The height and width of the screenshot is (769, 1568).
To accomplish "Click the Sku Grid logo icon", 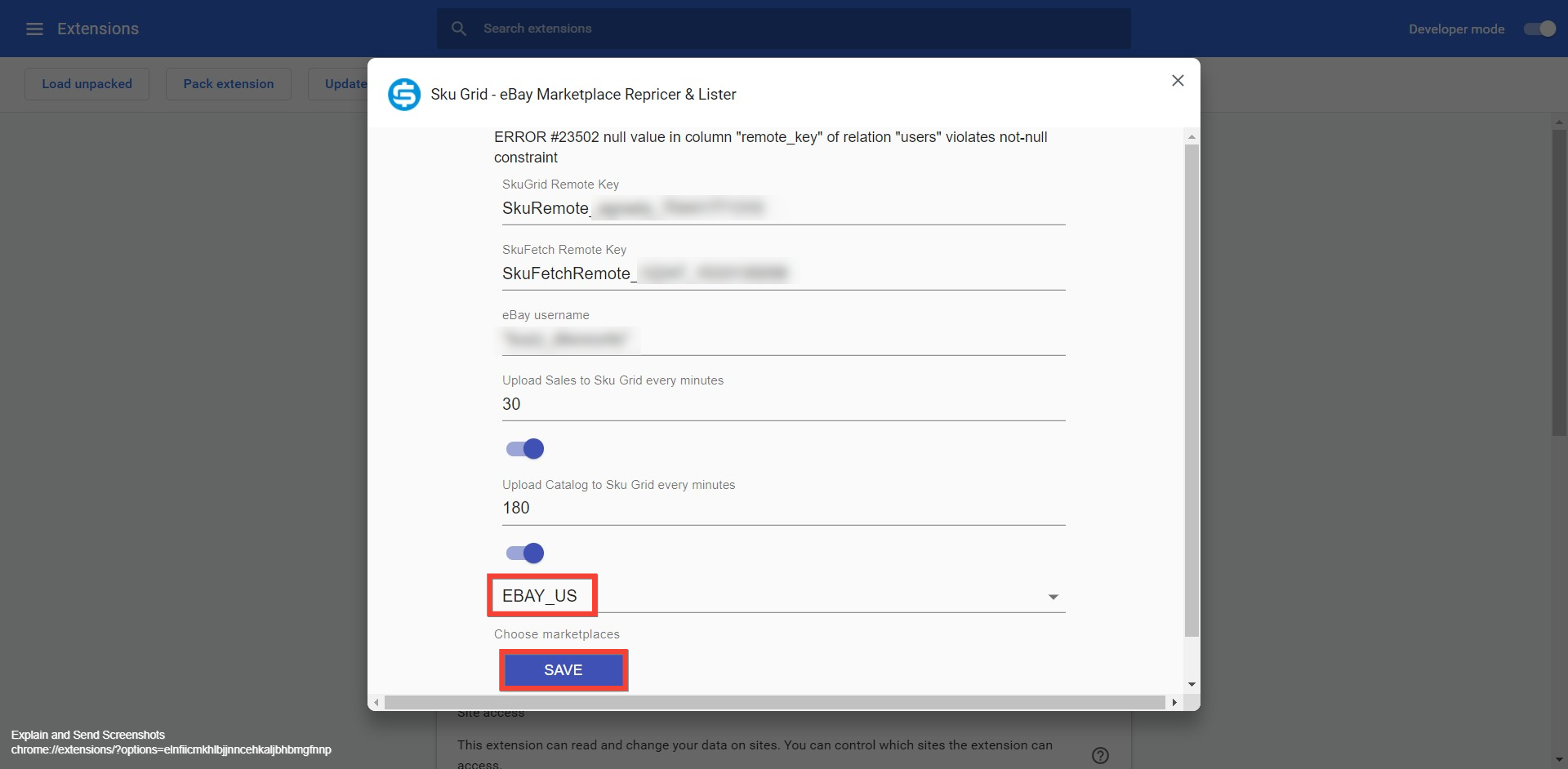I will (404, 95).
